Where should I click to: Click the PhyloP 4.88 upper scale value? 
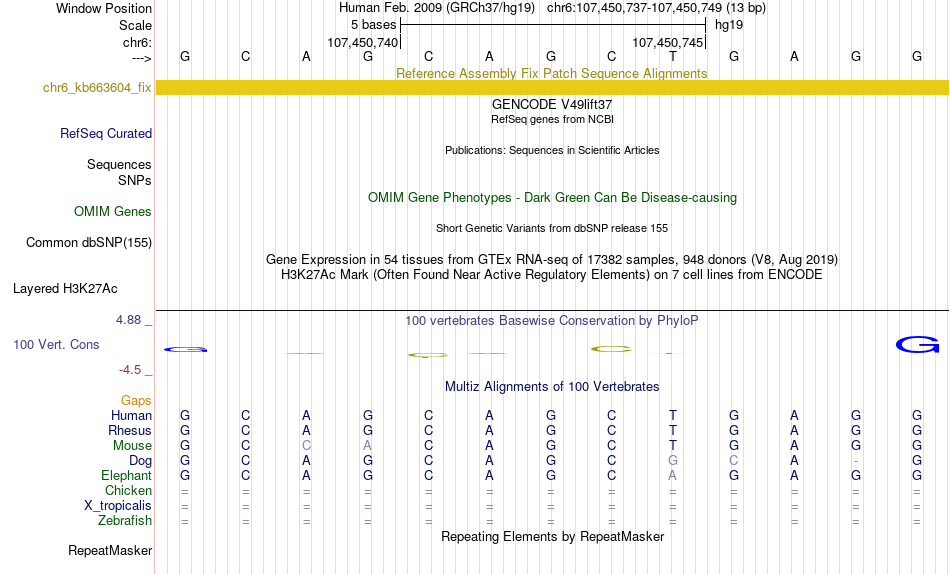point(128,320)
